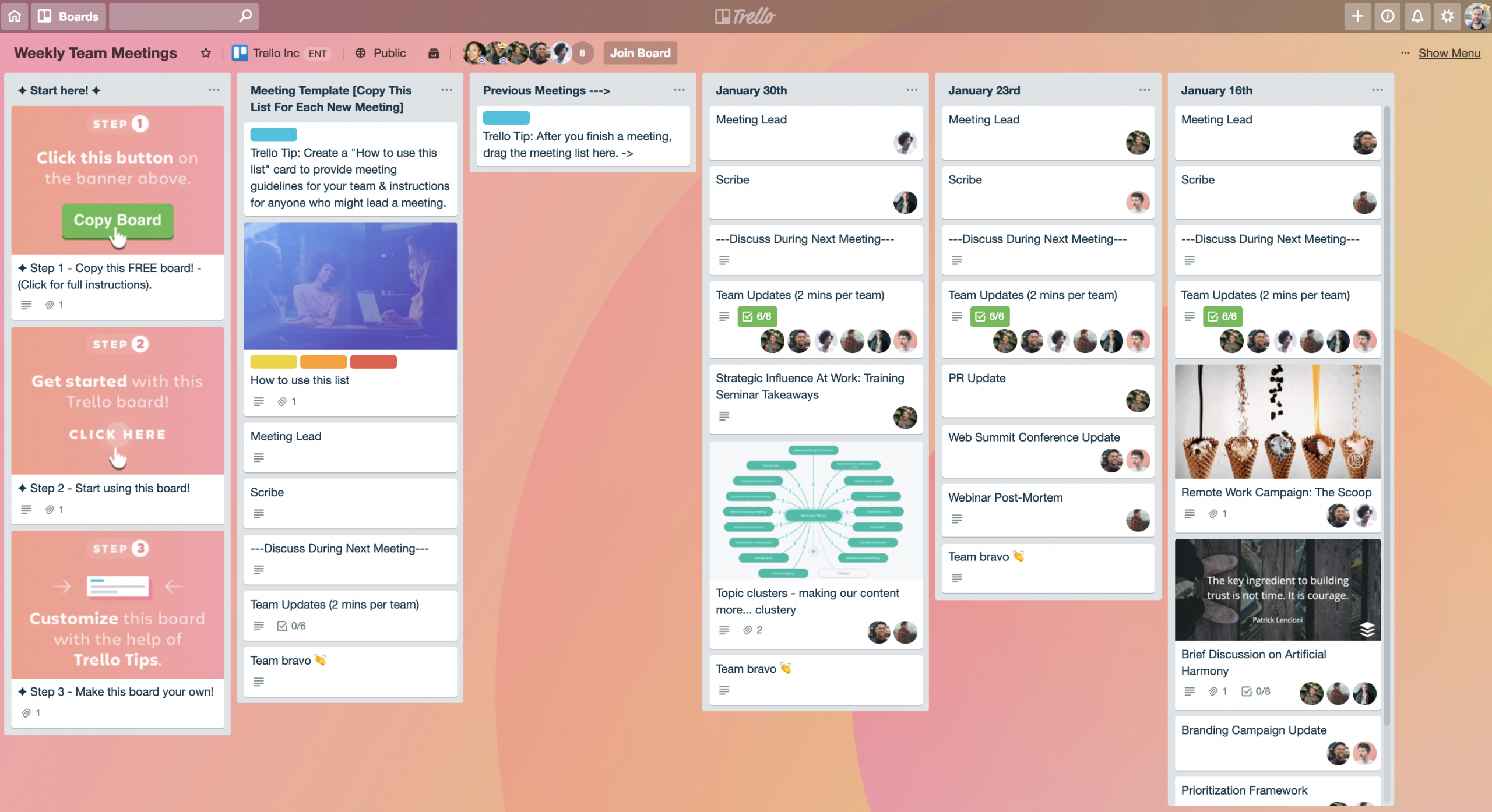
Task: Open the Show Menu sidebar panel
Action: click(1449, 53)
